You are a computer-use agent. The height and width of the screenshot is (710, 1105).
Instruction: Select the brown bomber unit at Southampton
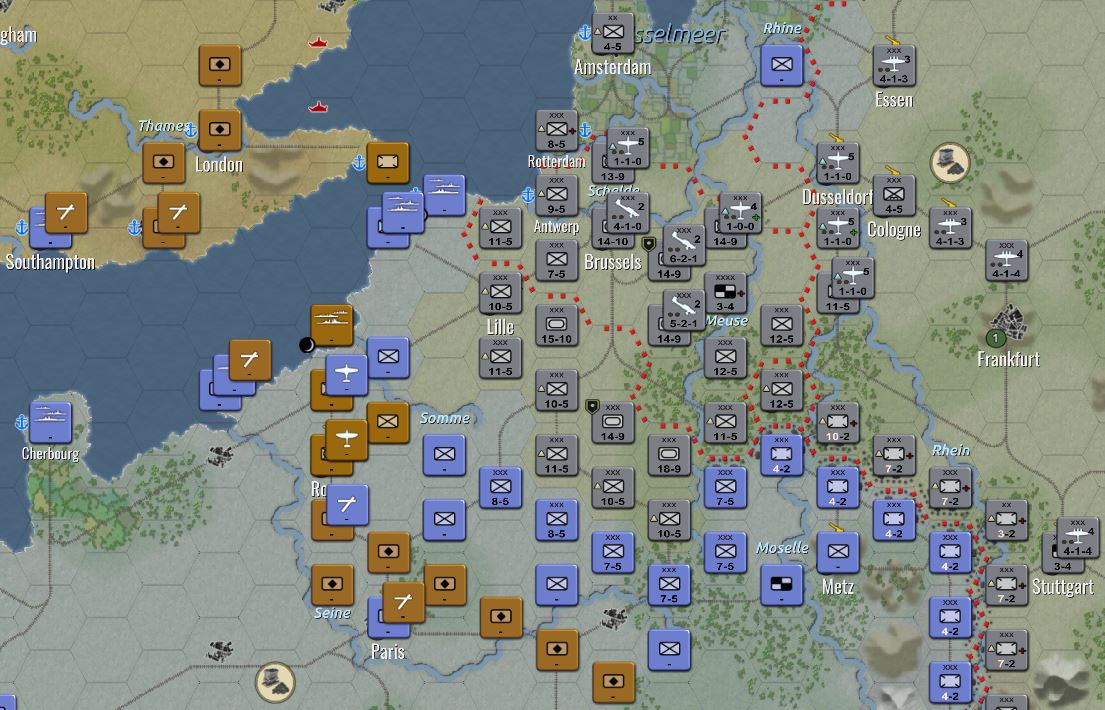(66, 213)
